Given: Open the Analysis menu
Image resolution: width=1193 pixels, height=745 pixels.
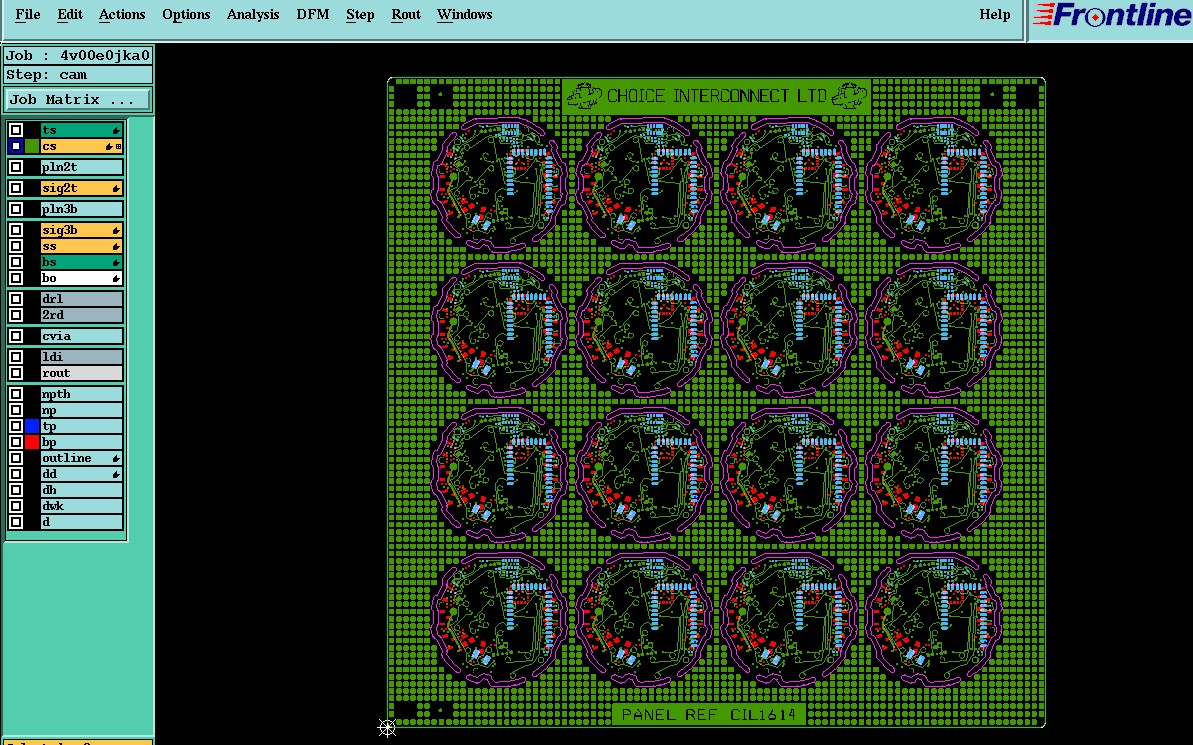Looking at the screenshot, I should pos(253,14).
